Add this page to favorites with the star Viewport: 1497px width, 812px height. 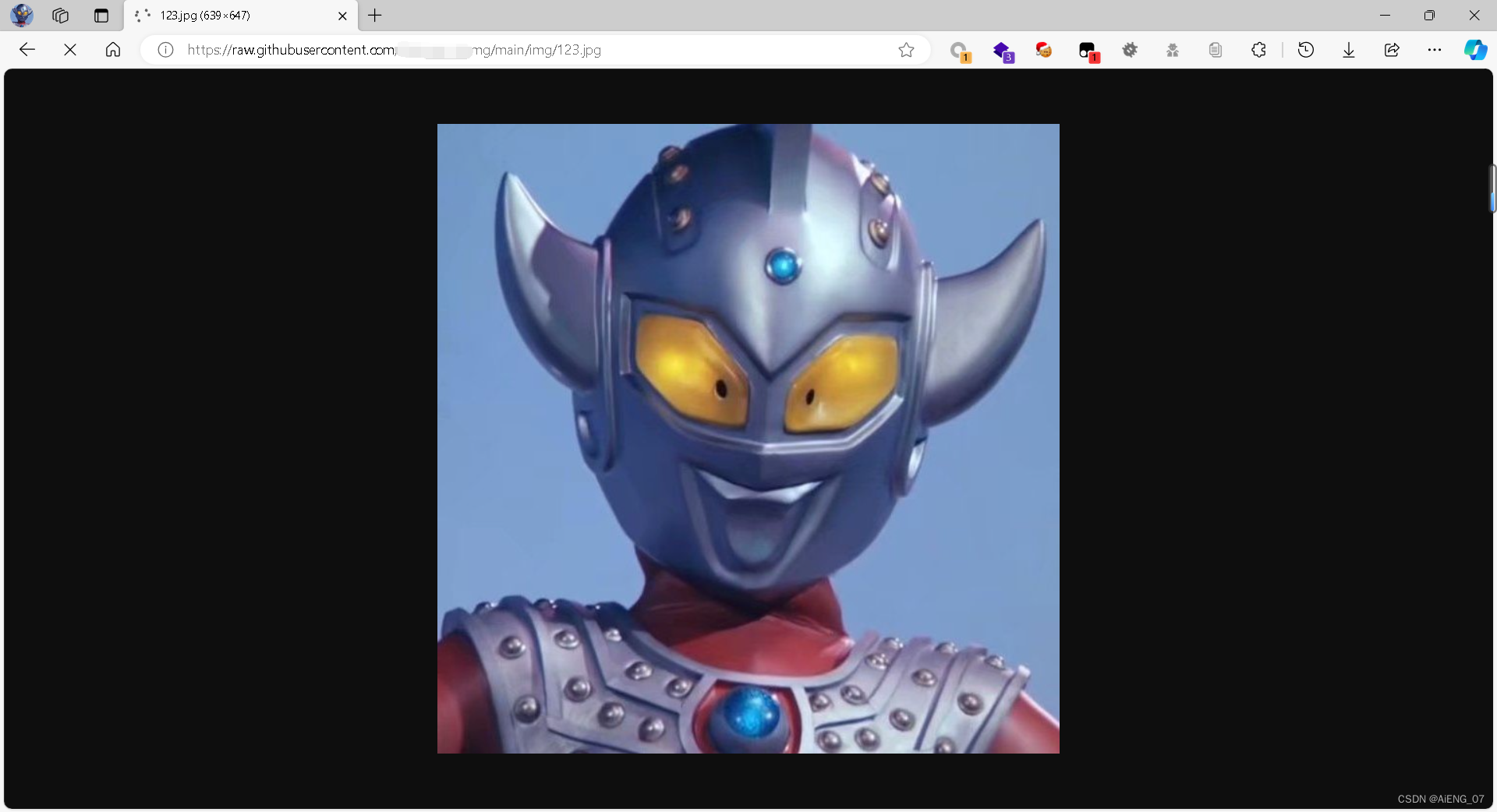click(x=906, y=50)
